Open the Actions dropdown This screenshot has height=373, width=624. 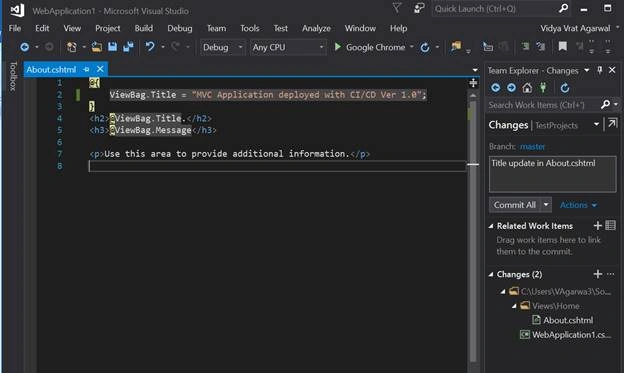tap(578, 205)
